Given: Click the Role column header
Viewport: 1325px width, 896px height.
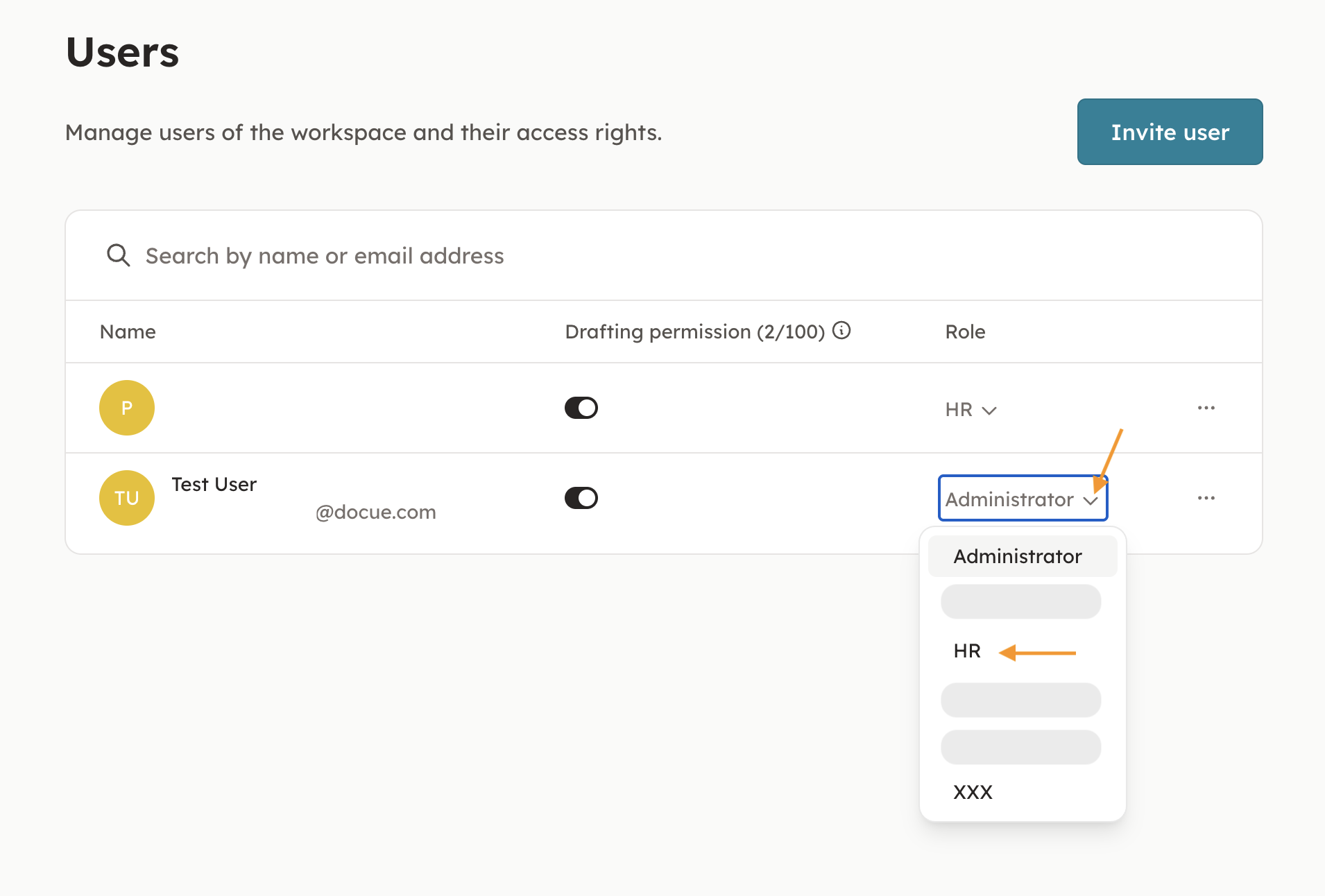Looking at the screenshot, I should click(x=965, y=331).
